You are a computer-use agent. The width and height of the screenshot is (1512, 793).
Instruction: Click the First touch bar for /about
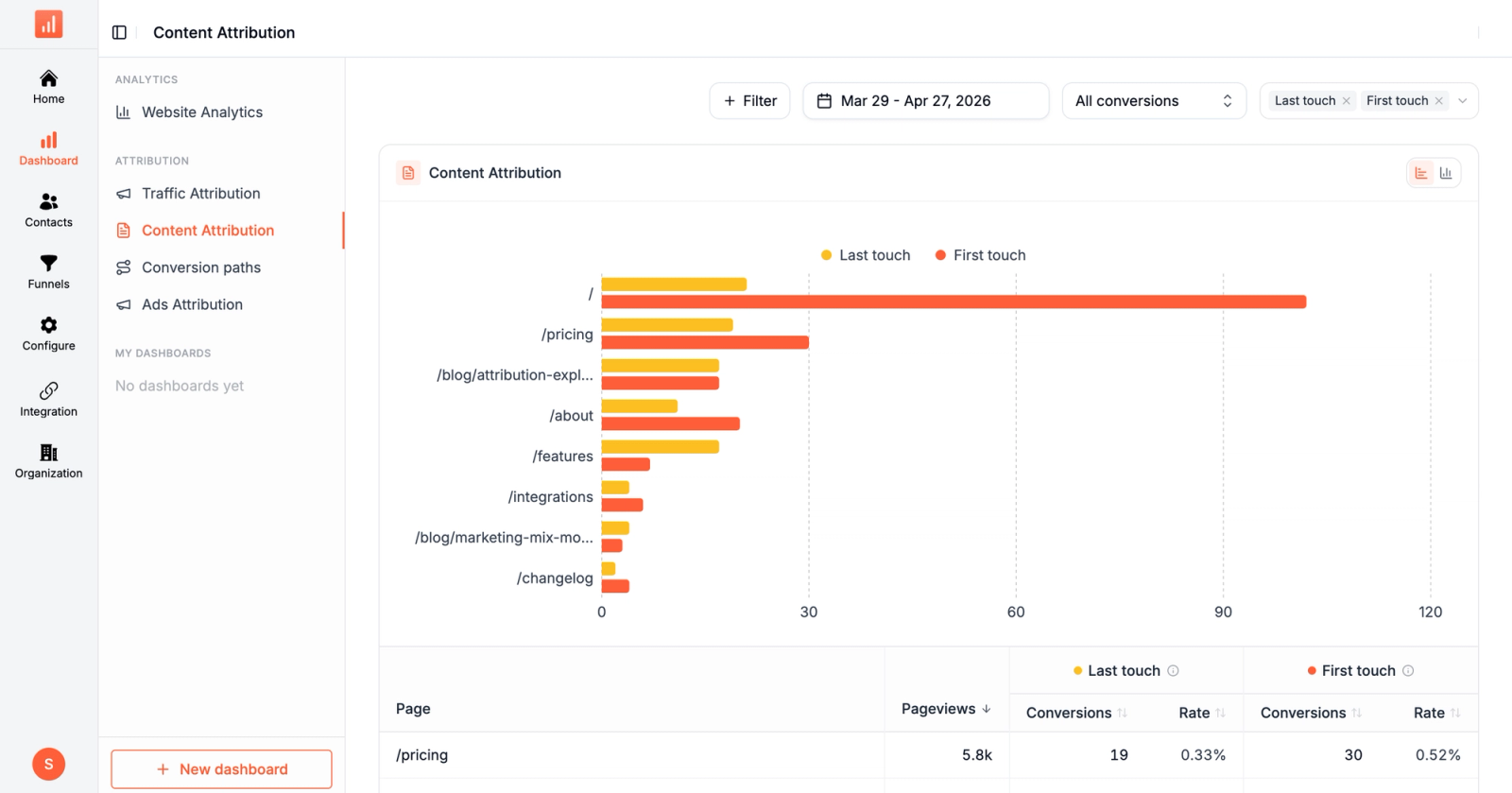tap(671, 423)
